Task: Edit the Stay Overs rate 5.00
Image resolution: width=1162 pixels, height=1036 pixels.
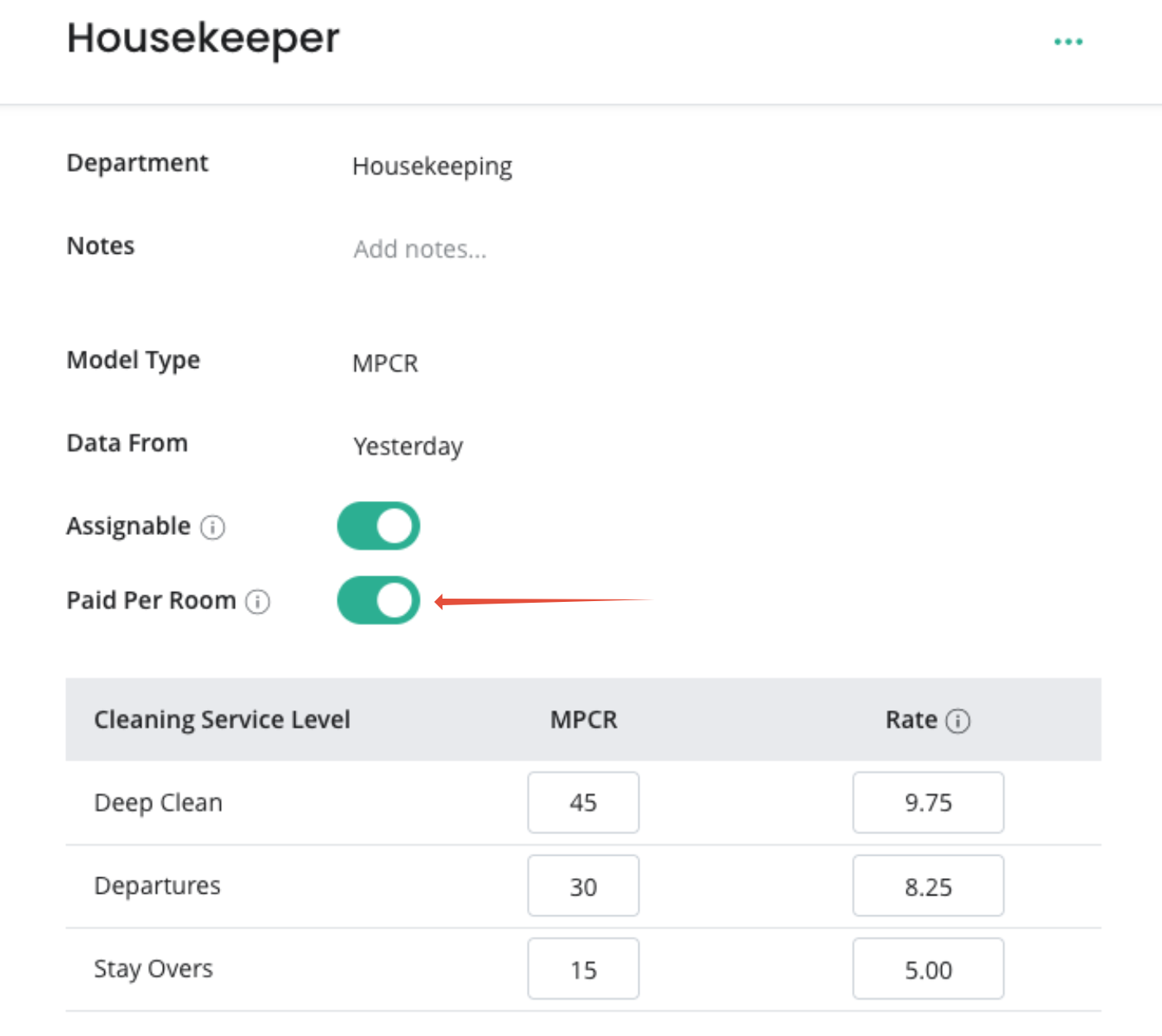Action: (x=928, y=968)
